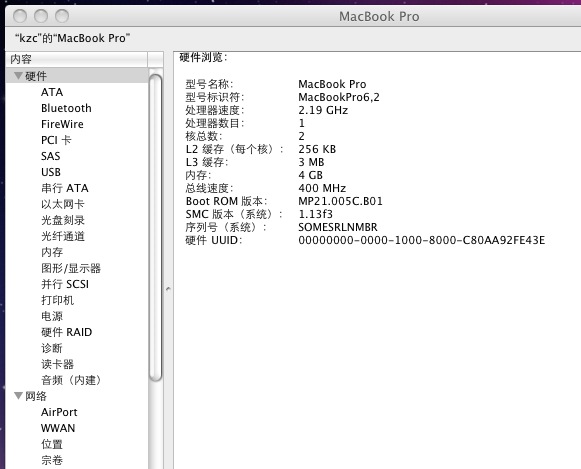Click the serial number SOMESRLNMBR

pos(338,227)
